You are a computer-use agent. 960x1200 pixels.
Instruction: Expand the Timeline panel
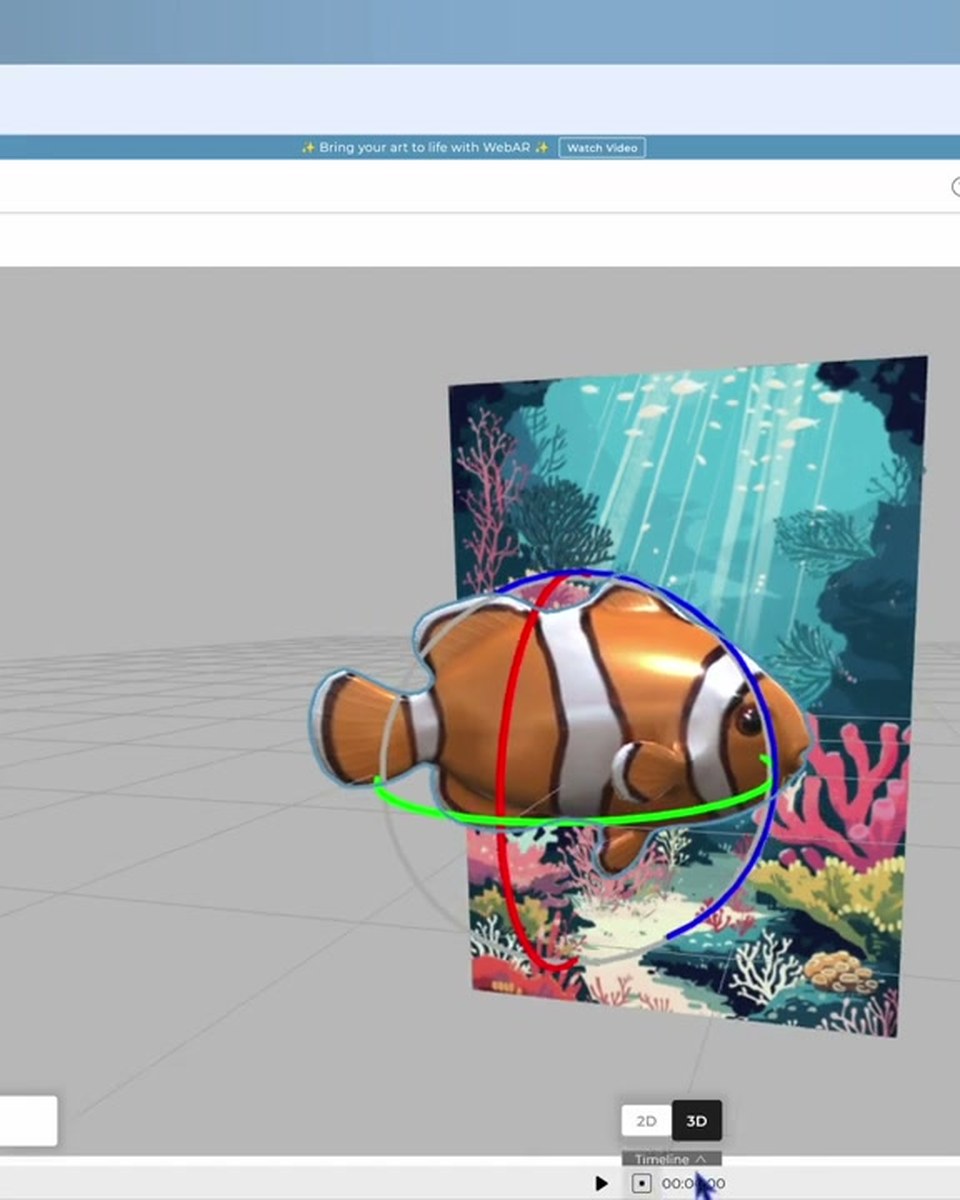point(671,1159)
